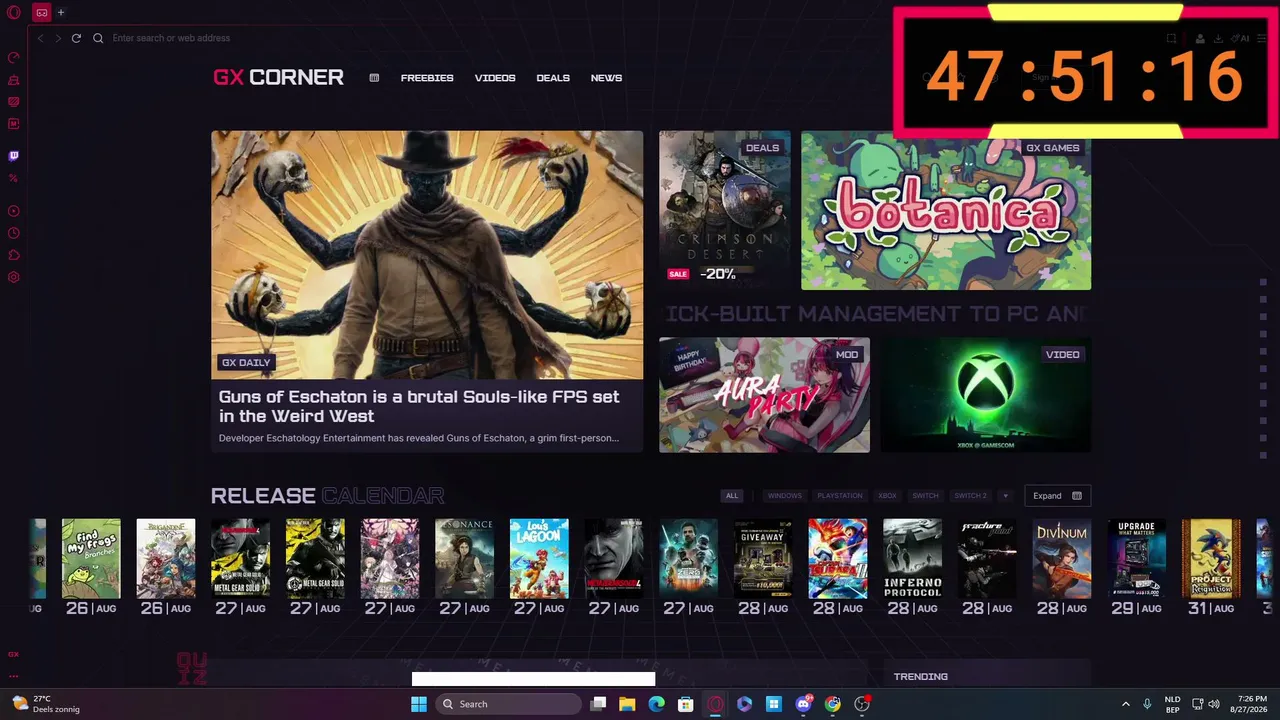This screenshot has width=1280, height=720.
Task: Open Task View on the taskbar
Action: [x=598, y=704]
